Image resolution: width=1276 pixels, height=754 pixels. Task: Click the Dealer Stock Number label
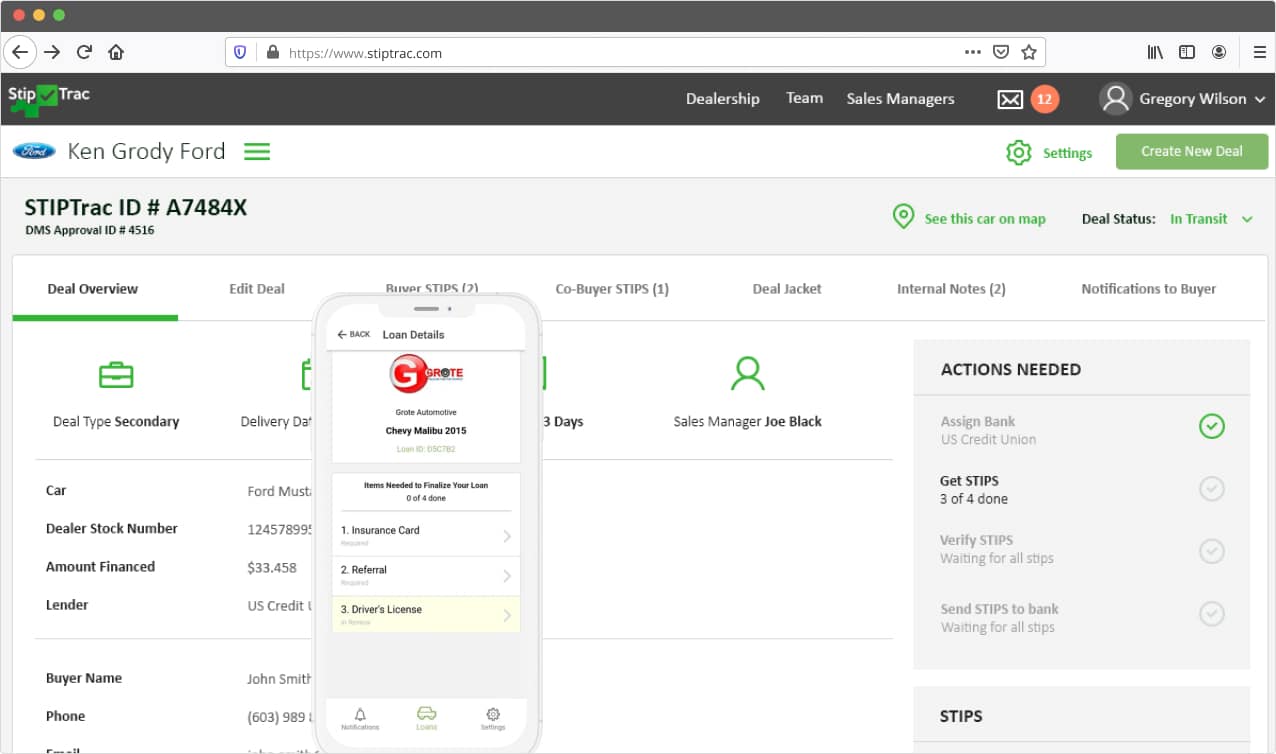[x=112, y=529]
